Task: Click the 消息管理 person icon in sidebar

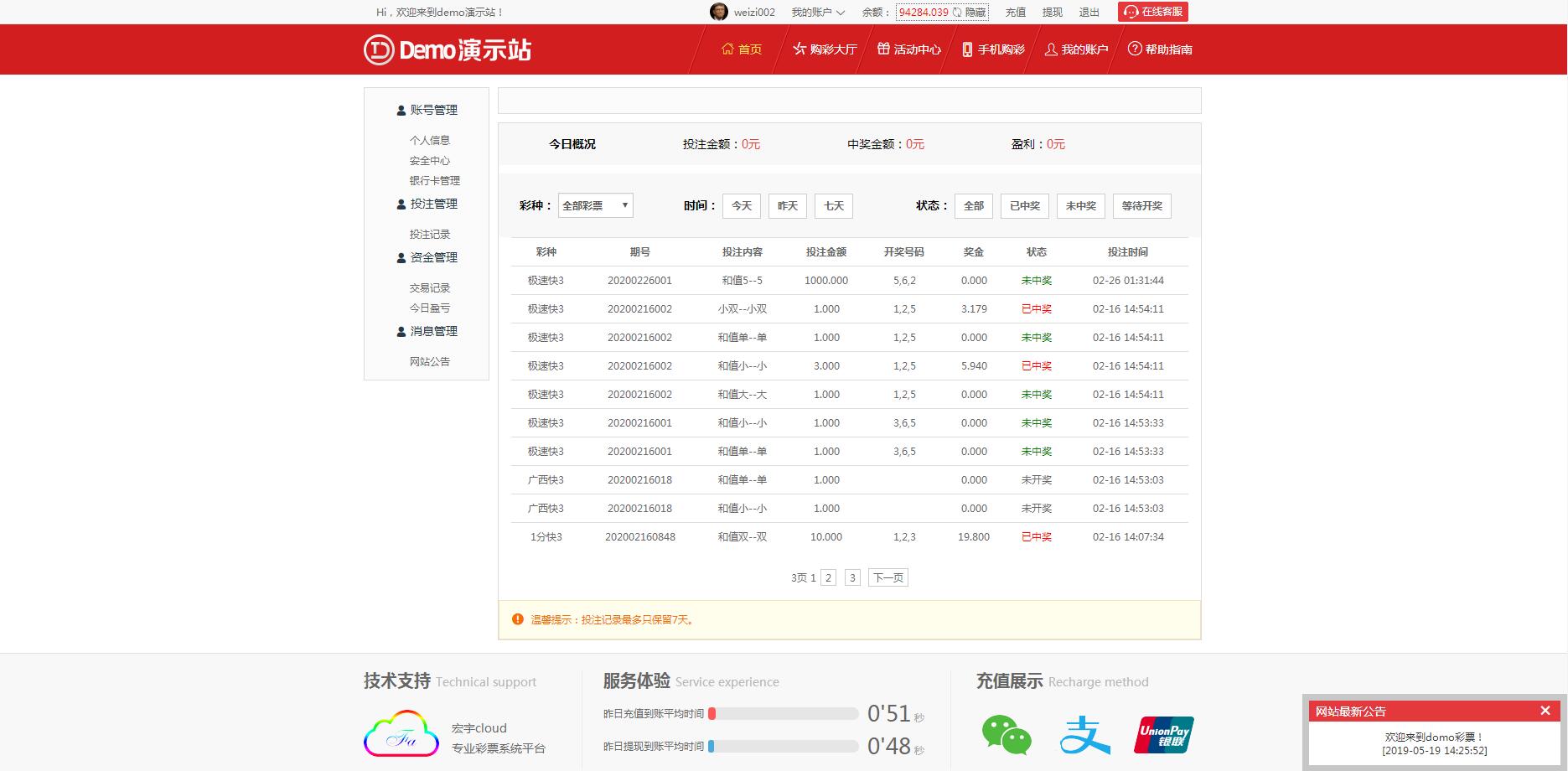Action: click(401, 332)
